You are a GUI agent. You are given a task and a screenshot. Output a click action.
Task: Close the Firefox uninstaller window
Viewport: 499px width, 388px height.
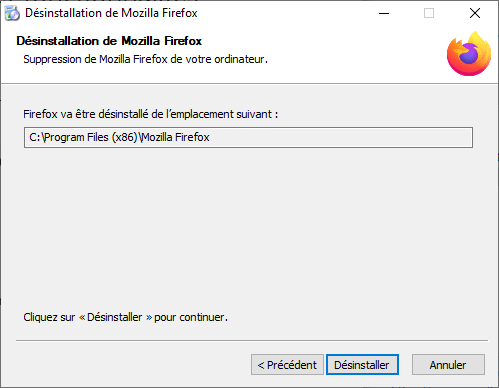pyautogui.click(x=475, y=13)
